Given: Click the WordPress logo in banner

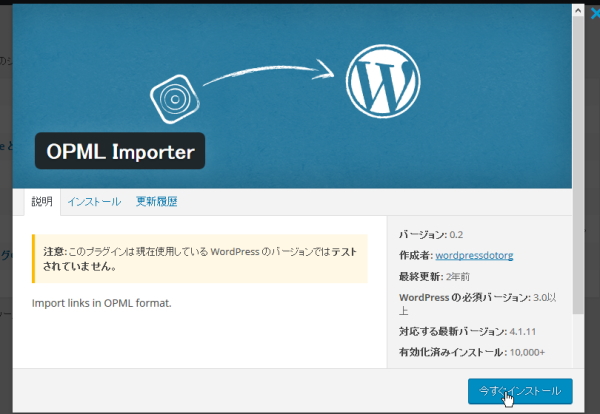Looking at the screenshot, I should [383, 81].
